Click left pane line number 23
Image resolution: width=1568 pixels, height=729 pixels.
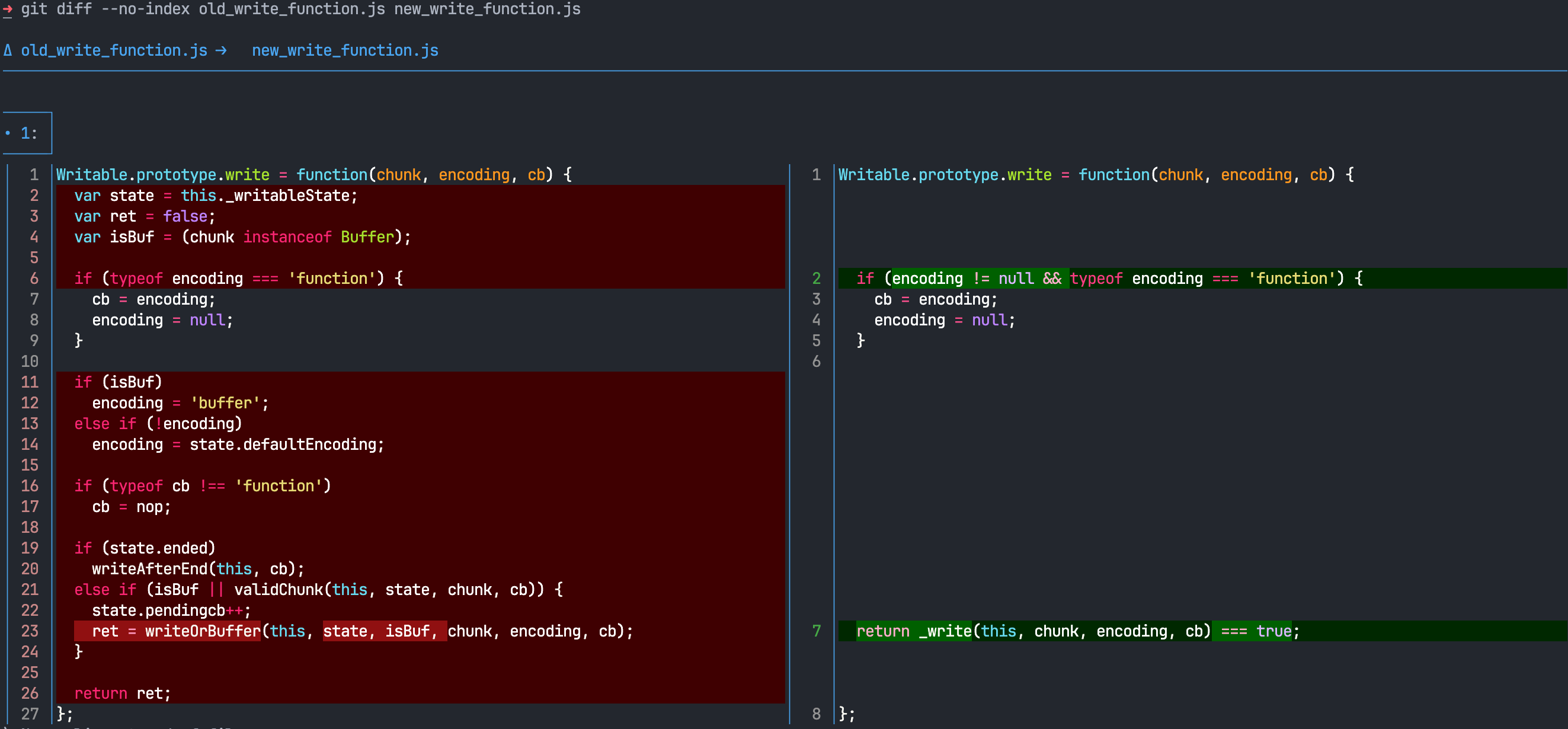point(29,631)
